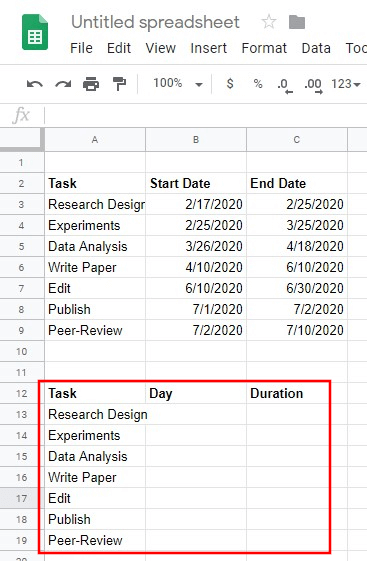
Task: Open the 100% zoom dropdown
Action: point(178,84)
